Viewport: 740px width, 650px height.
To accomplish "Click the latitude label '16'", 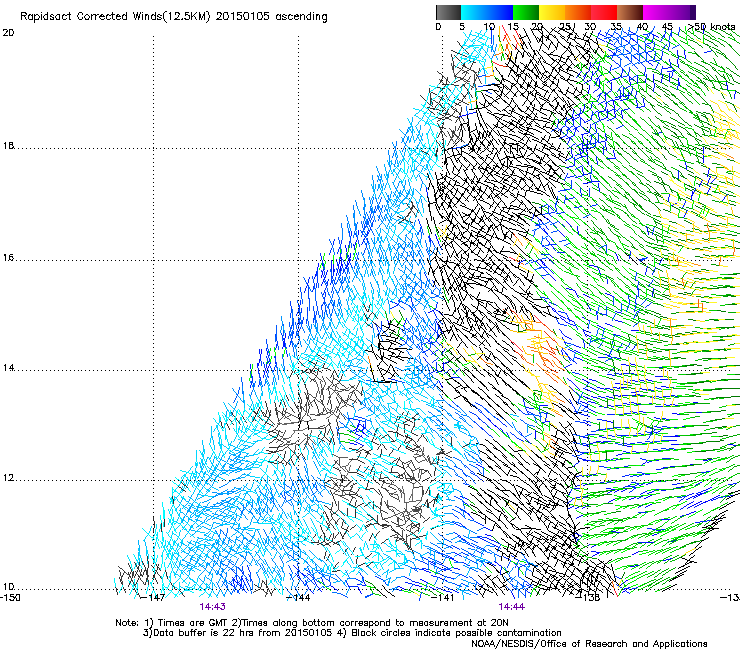I will (x=8, y=258).
